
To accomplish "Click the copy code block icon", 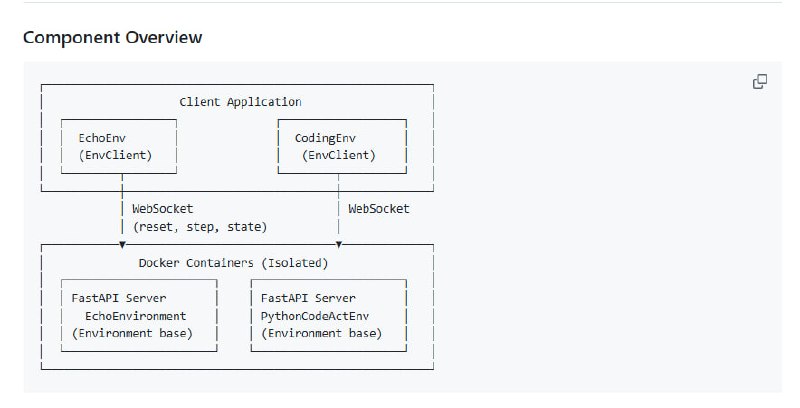I will (760, 82).
